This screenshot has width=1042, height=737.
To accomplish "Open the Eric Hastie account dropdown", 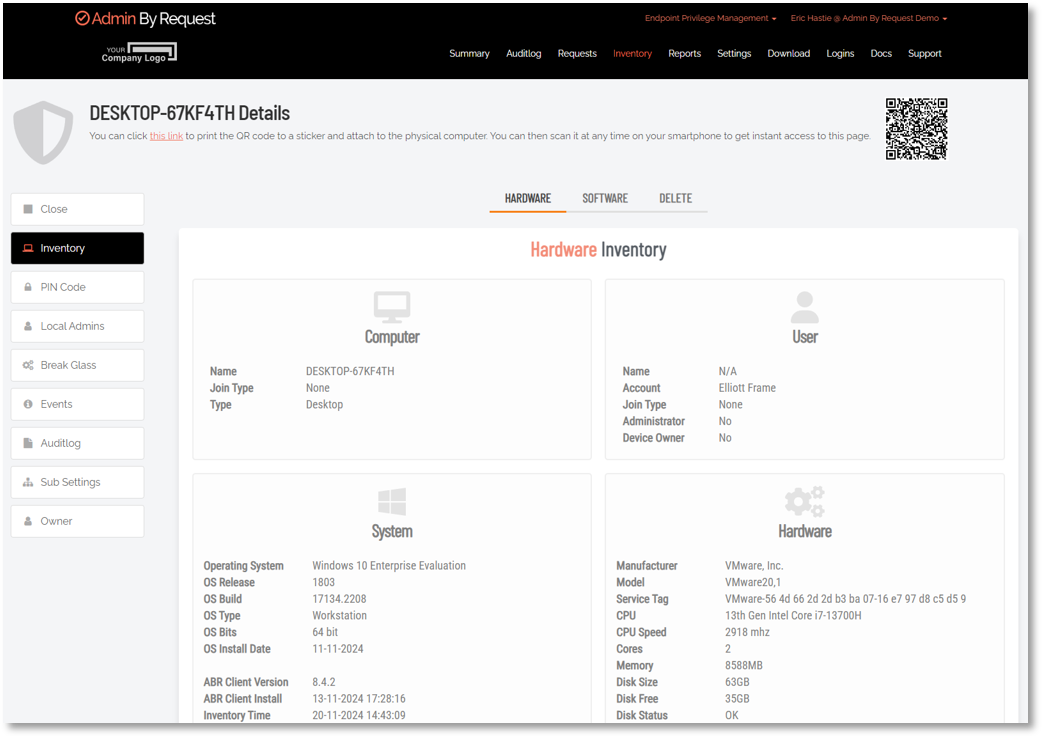I will coord(869,19).
